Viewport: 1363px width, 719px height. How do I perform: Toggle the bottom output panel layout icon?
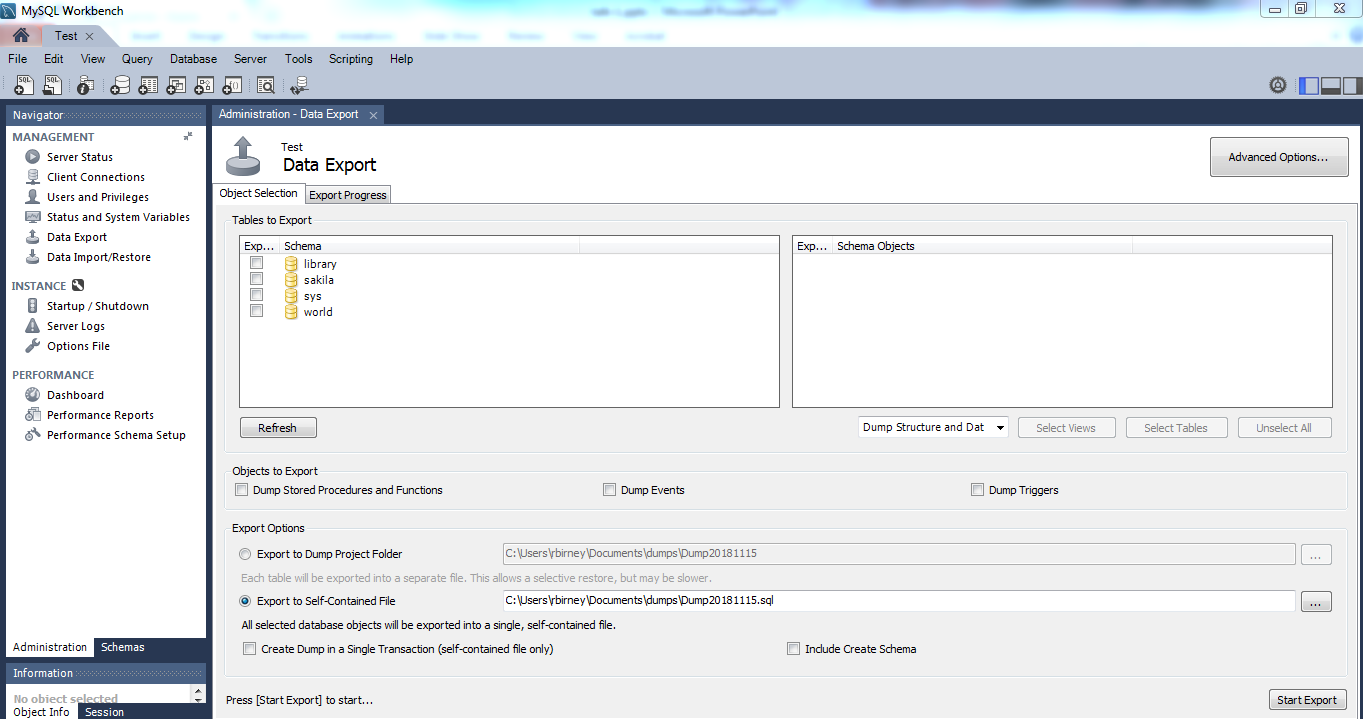(x=1330, y=85)
